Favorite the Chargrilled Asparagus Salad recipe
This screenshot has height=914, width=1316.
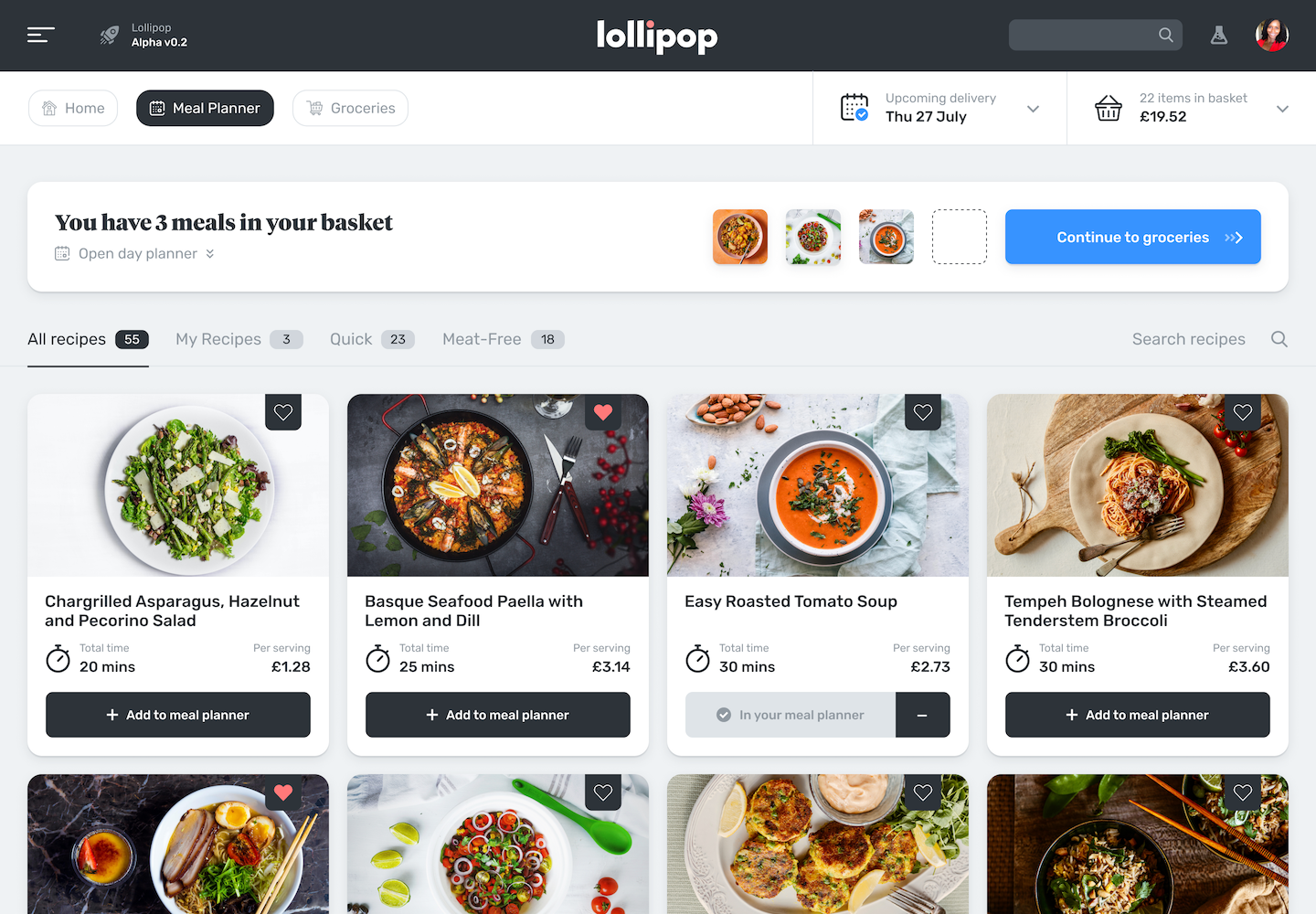[x=283, y=412]
